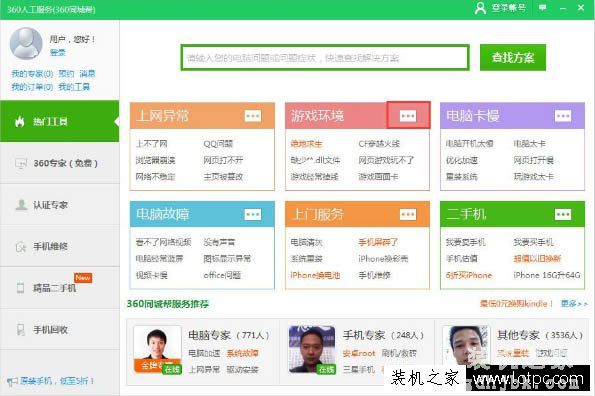Image resolution: width=595 pixels, height=396 pixels.
Task: Pick iPhone换电池 service
Action: click(x=315, y=275)
